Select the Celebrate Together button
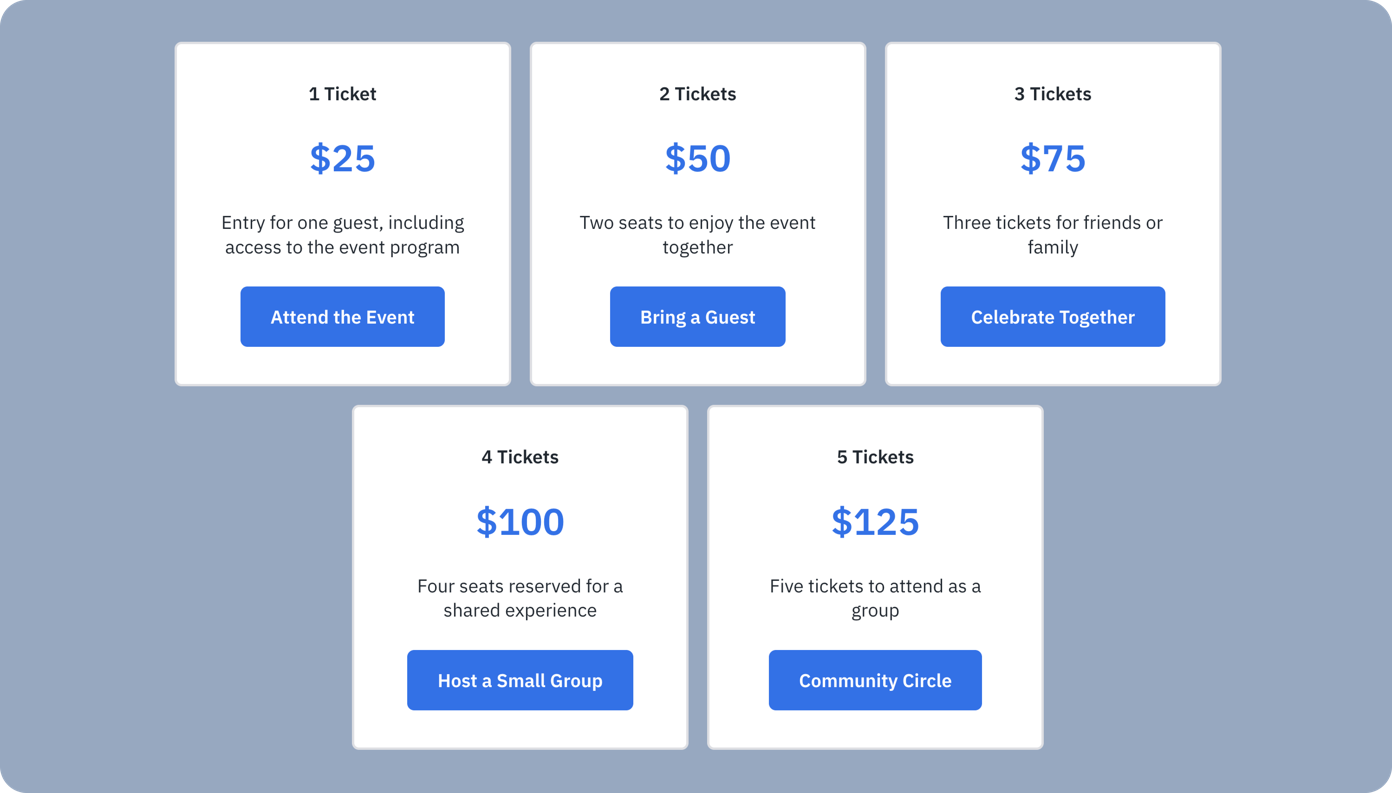This screenshot has height=793, width=1392. coord(1052,317)
